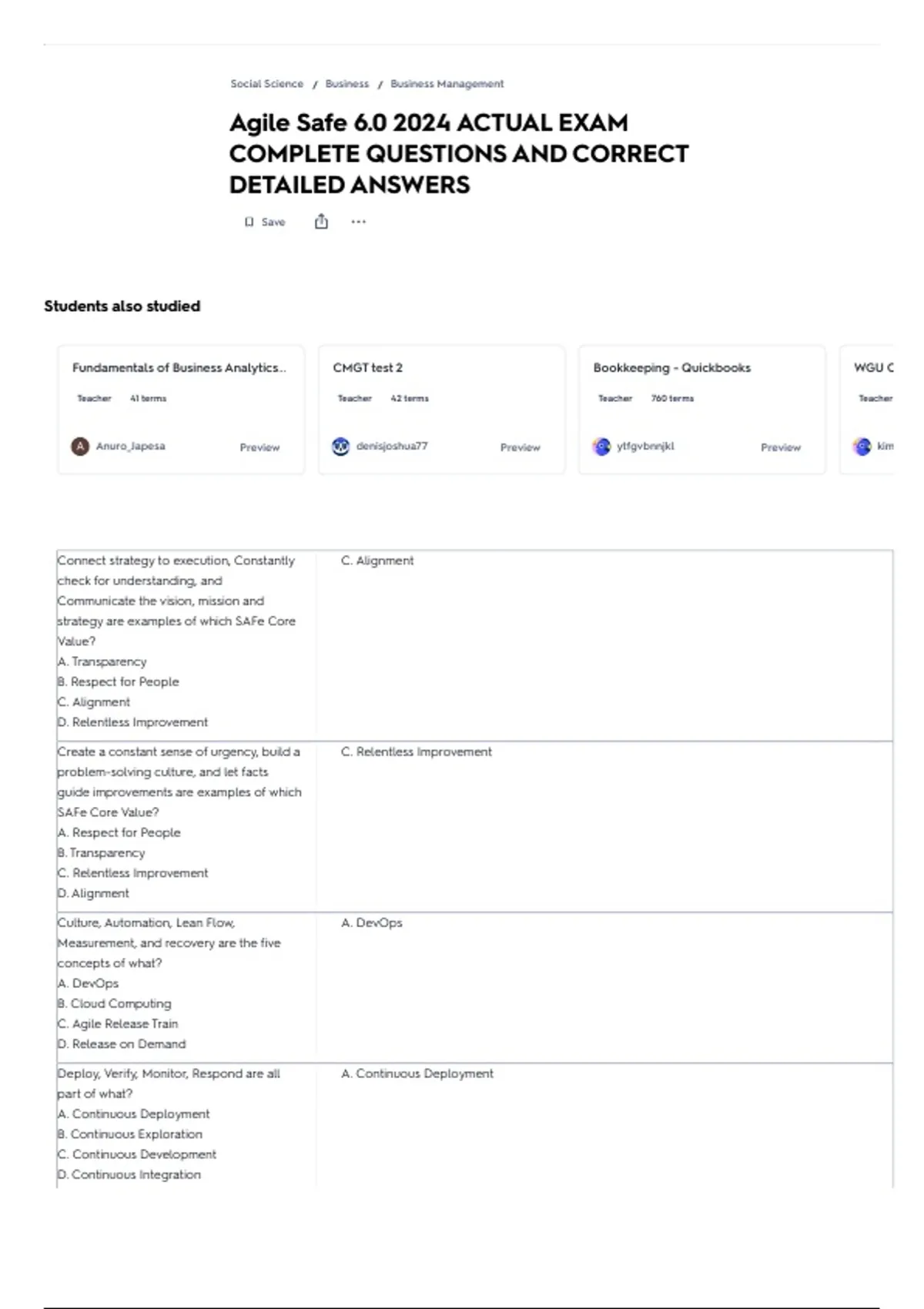Go to the Business breadcrumb

coord(346,84)
